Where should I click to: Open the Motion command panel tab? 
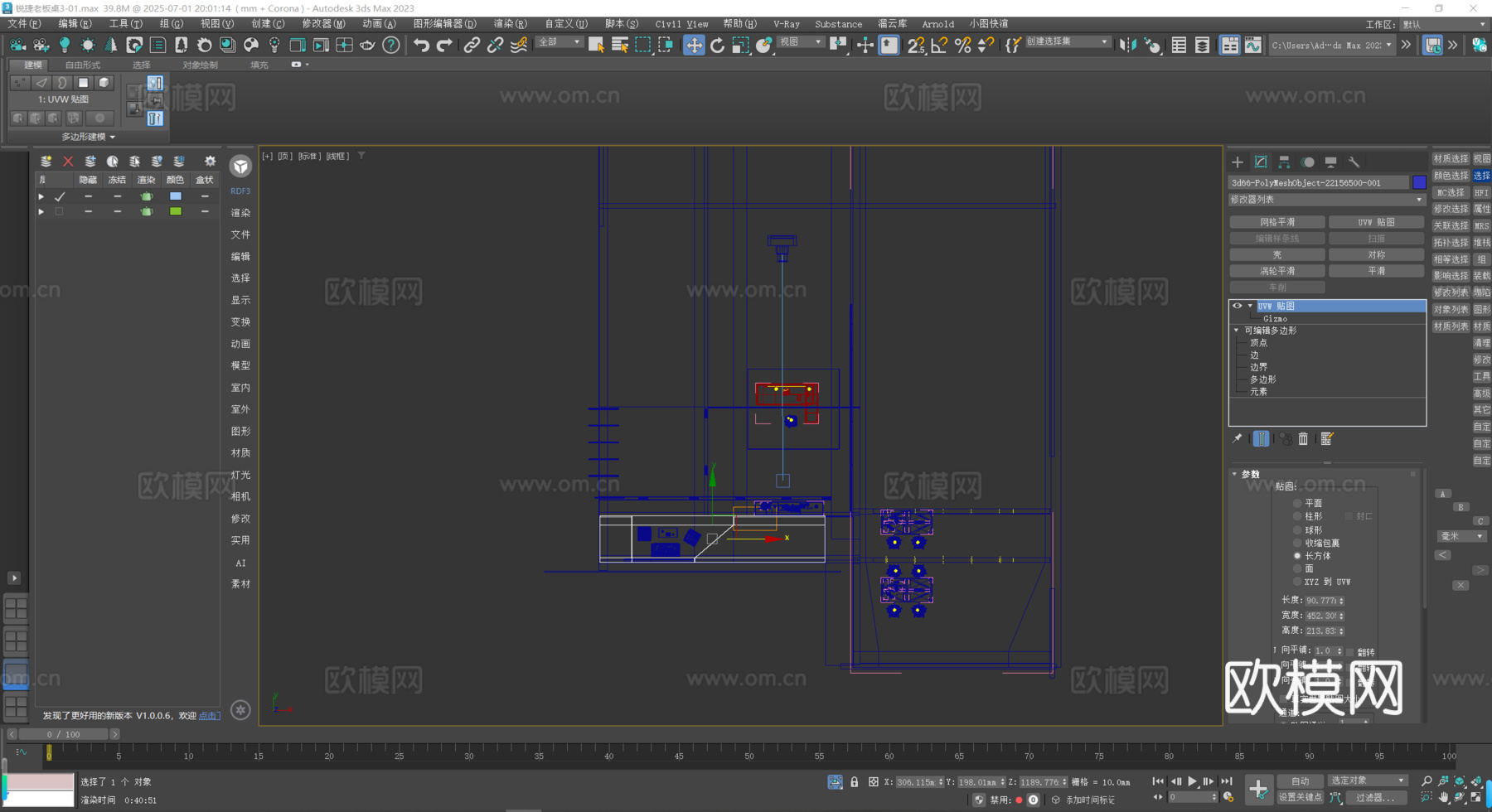pyautogui.click(x=1307, y=162)
